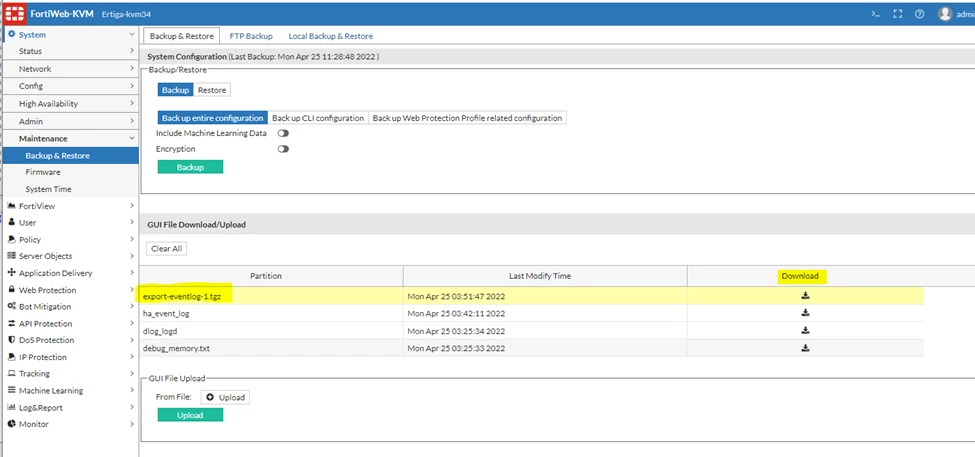
Task: Click the green Backup button
Action: point(190,167)
